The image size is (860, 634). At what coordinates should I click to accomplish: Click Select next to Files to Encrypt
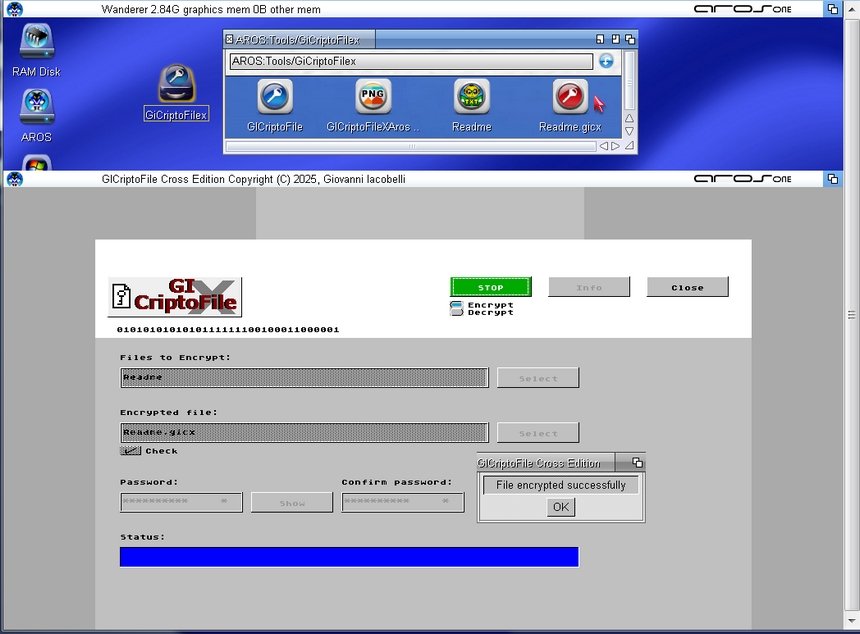tap(538, 378)
